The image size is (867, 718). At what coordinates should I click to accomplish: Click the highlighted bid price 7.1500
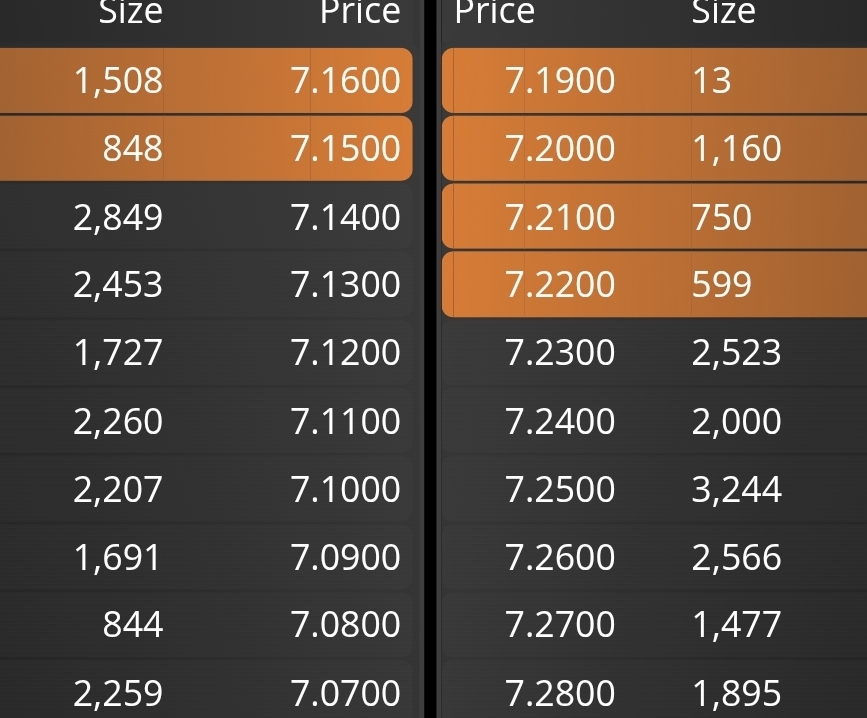(345, 149)
